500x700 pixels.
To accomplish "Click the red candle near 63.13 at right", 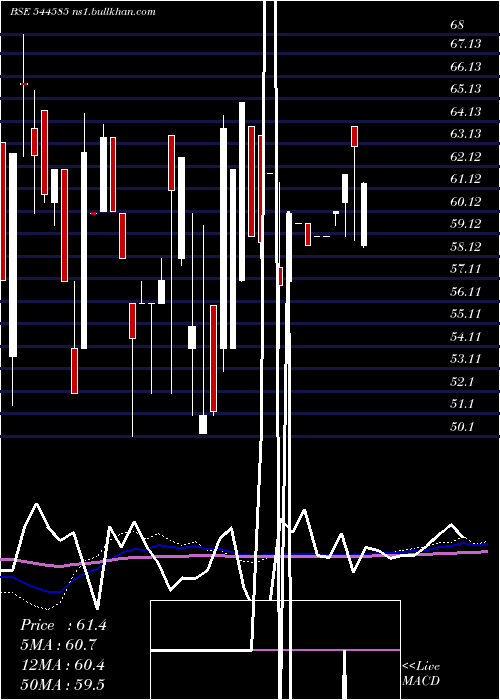I will (x=354, y=137).
